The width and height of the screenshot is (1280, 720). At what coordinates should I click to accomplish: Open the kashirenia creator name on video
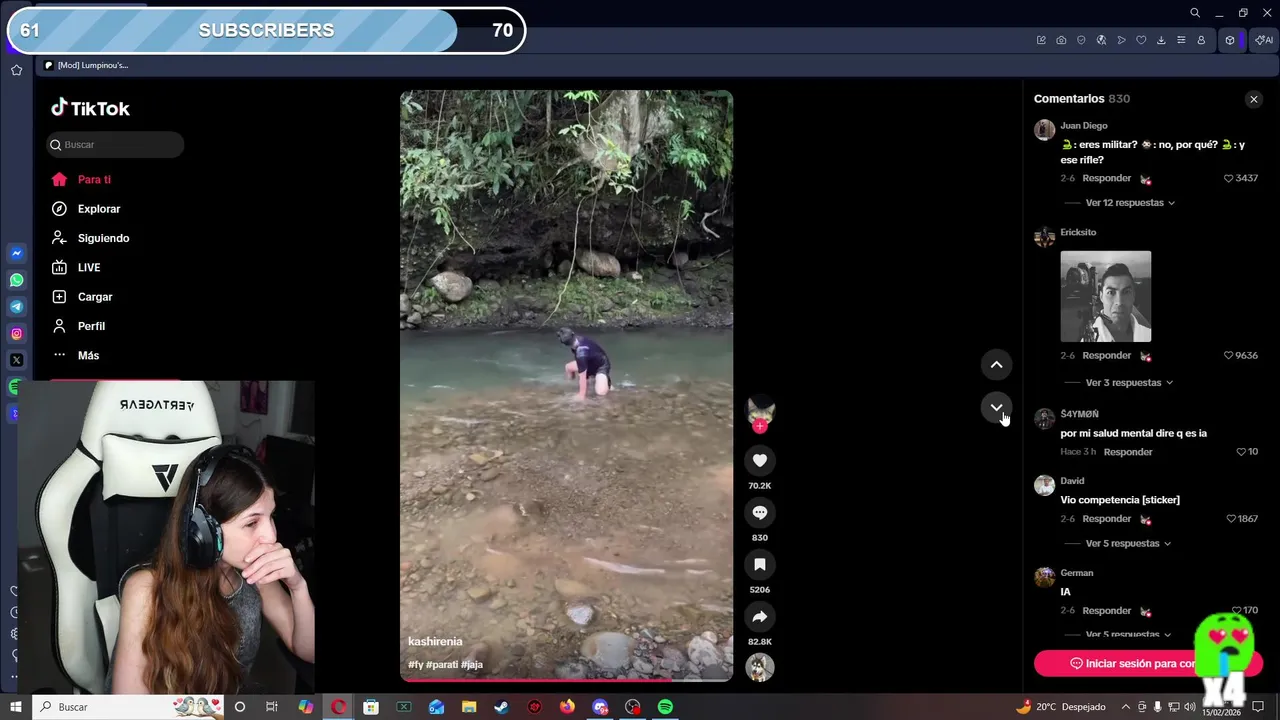tap(435, 642)
